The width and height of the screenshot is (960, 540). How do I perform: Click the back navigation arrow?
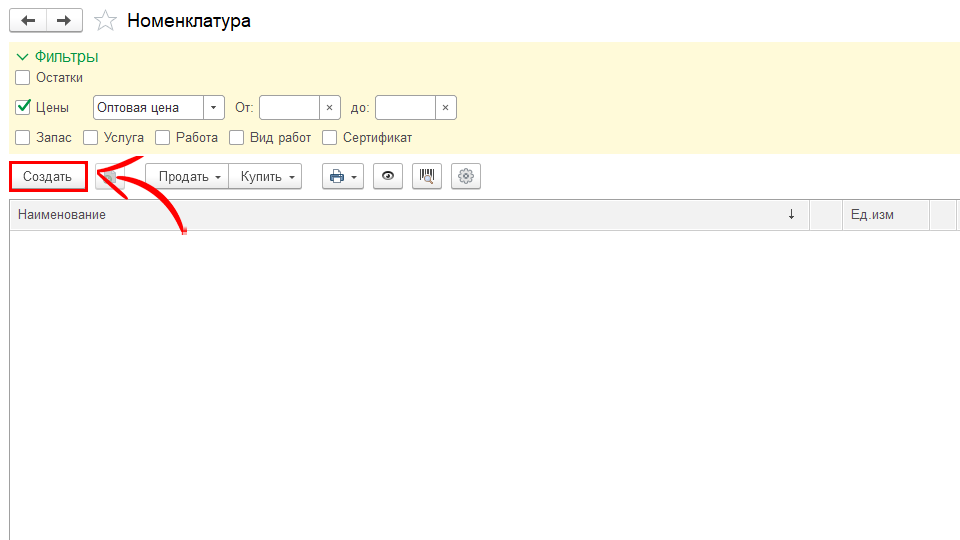click(x=28, y=20)
